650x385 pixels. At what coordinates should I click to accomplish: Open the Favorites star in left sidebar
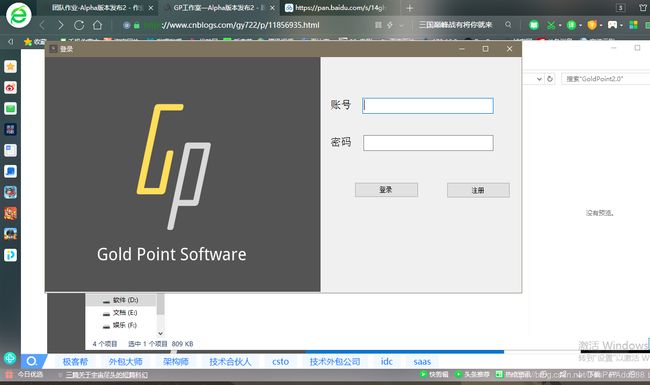tap(10, 66)
